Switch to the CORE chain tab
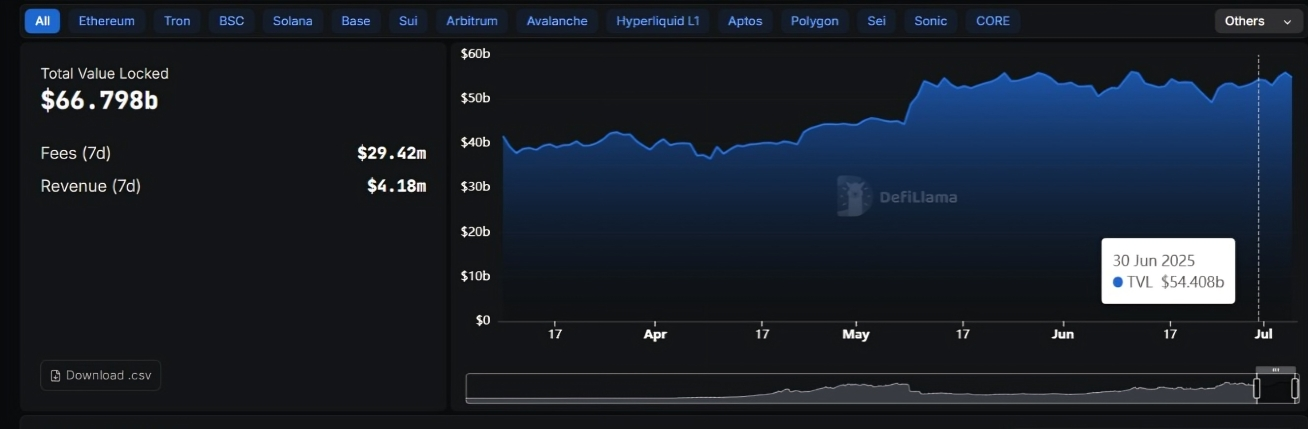Screen dimensions: 1308x429 point(993,21)
